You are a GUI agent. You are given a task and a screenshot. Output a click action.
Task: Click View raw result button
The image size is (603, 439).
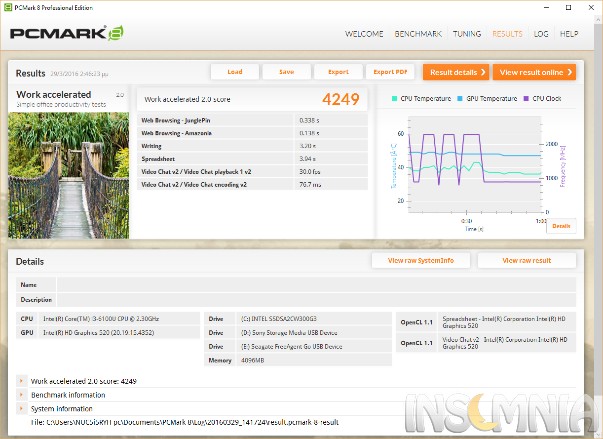pyautogui.click(x=527, y=260)
